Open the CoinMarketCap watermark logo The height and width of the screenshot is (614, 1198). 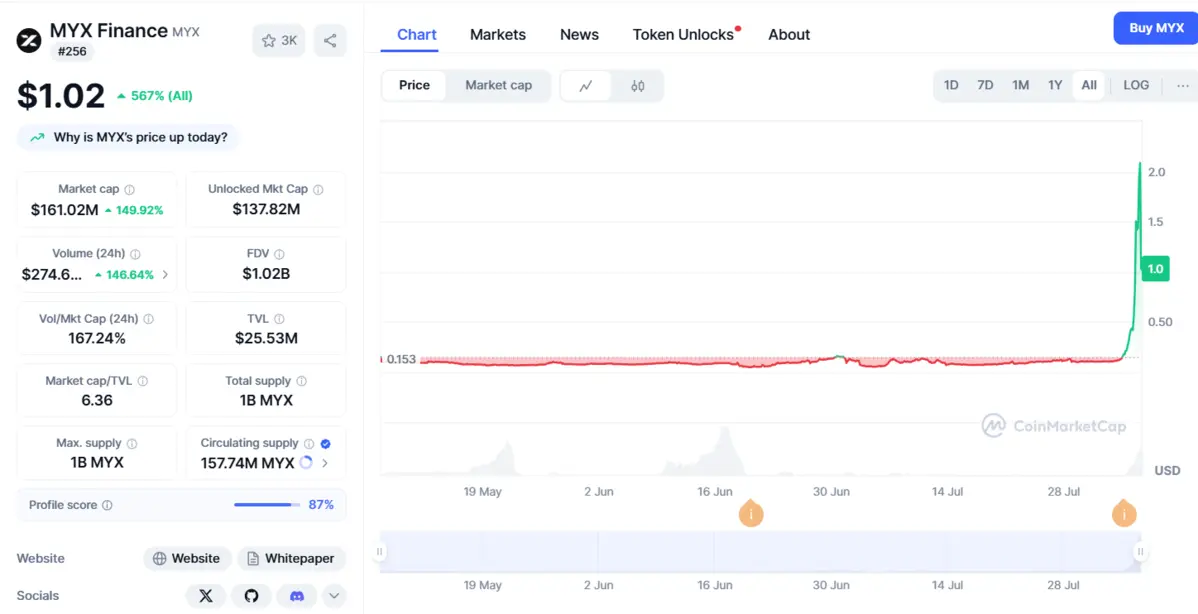1055,426
